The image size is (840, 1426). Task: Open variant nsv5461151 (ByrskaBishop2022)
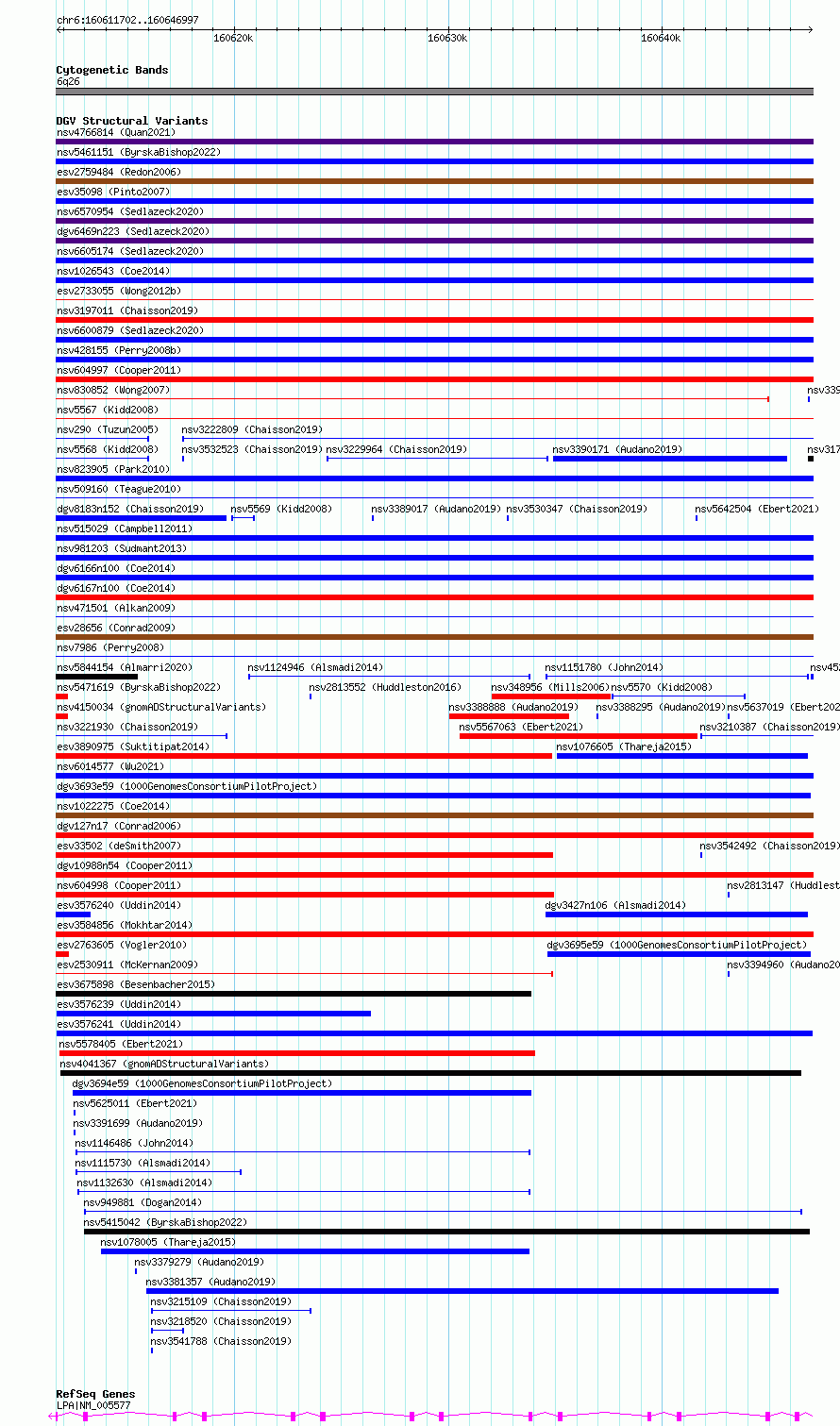point(138,152)
